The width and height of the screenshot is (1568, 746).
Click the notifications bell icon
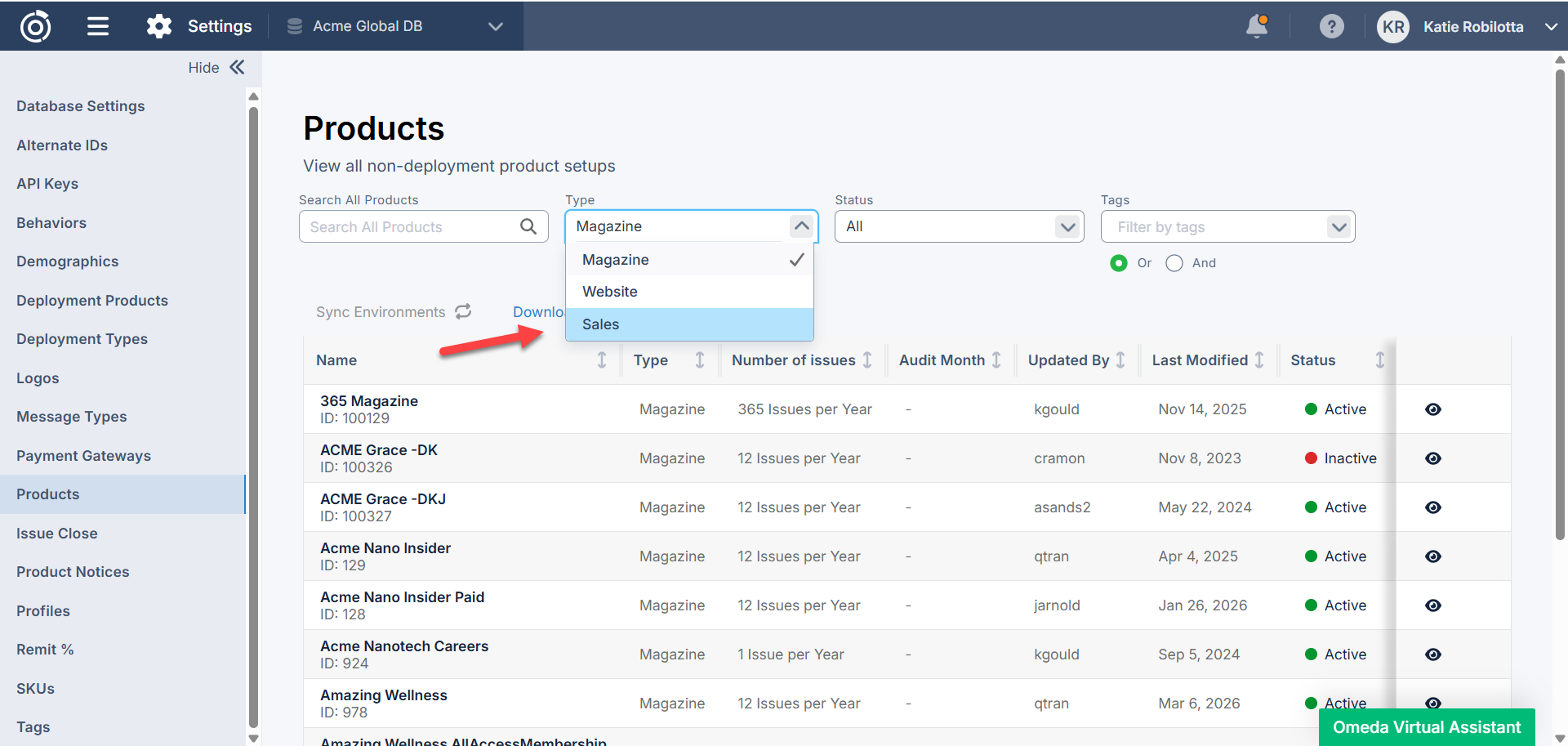tap(1257, 26)
